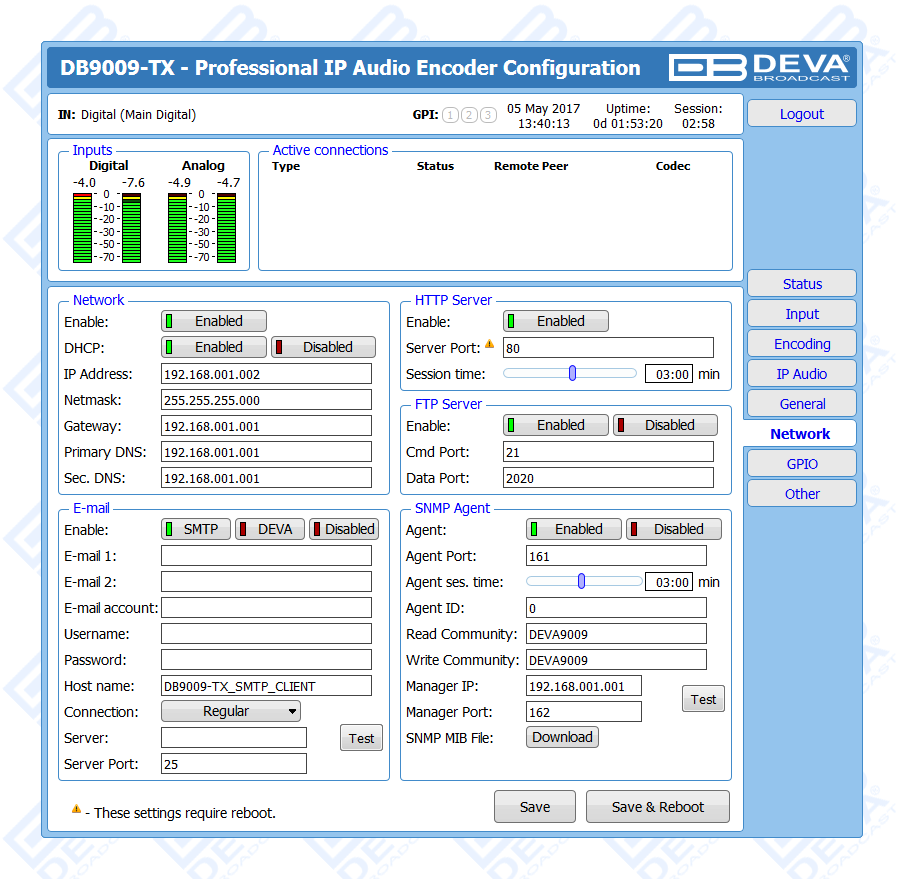Image resolution: width=904 pixels, height=879 pixels.
Task: Select SMTP for E-mail enable
Action: pos(196,529)
